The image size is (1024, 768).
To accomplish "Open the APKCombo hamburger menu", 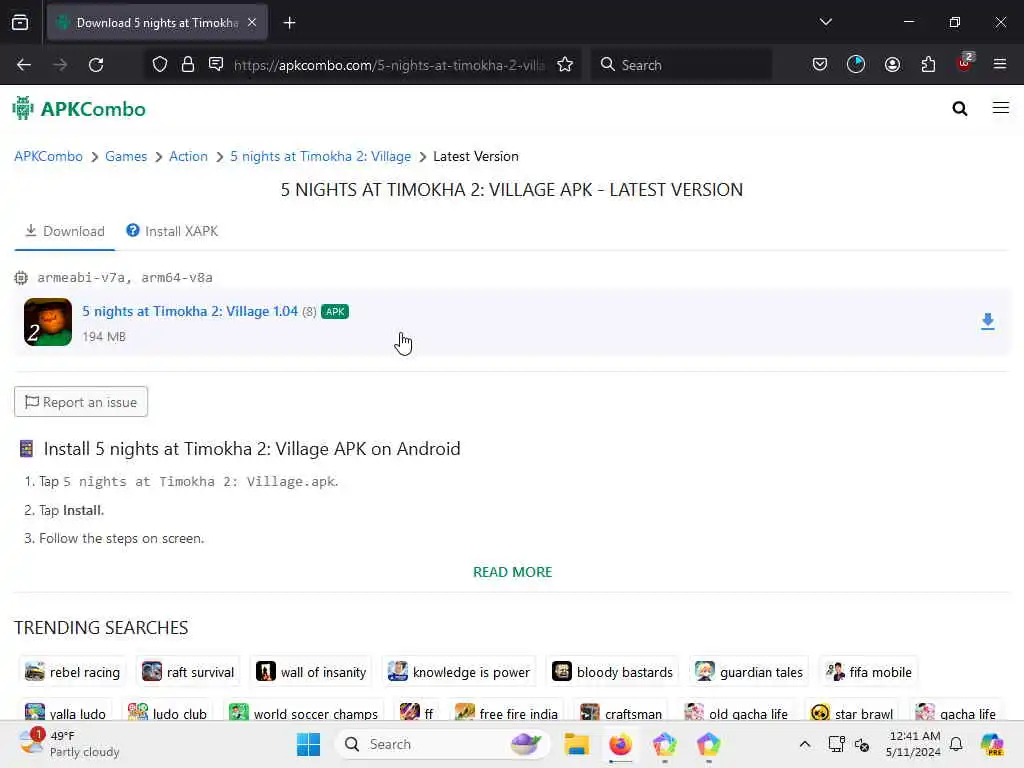I will click(x=1000, y=108).
